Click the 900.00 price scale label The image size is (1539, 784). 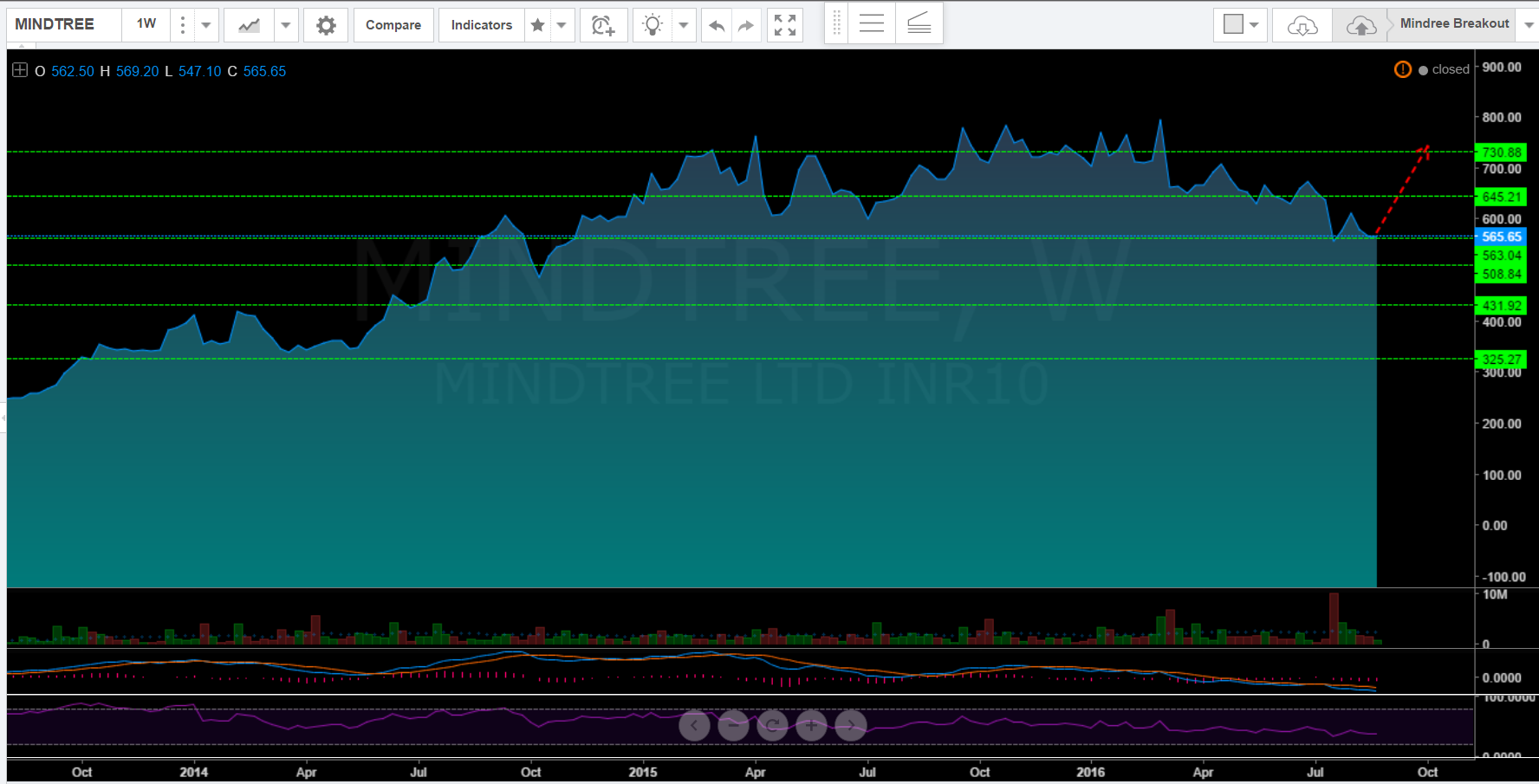1502,68
